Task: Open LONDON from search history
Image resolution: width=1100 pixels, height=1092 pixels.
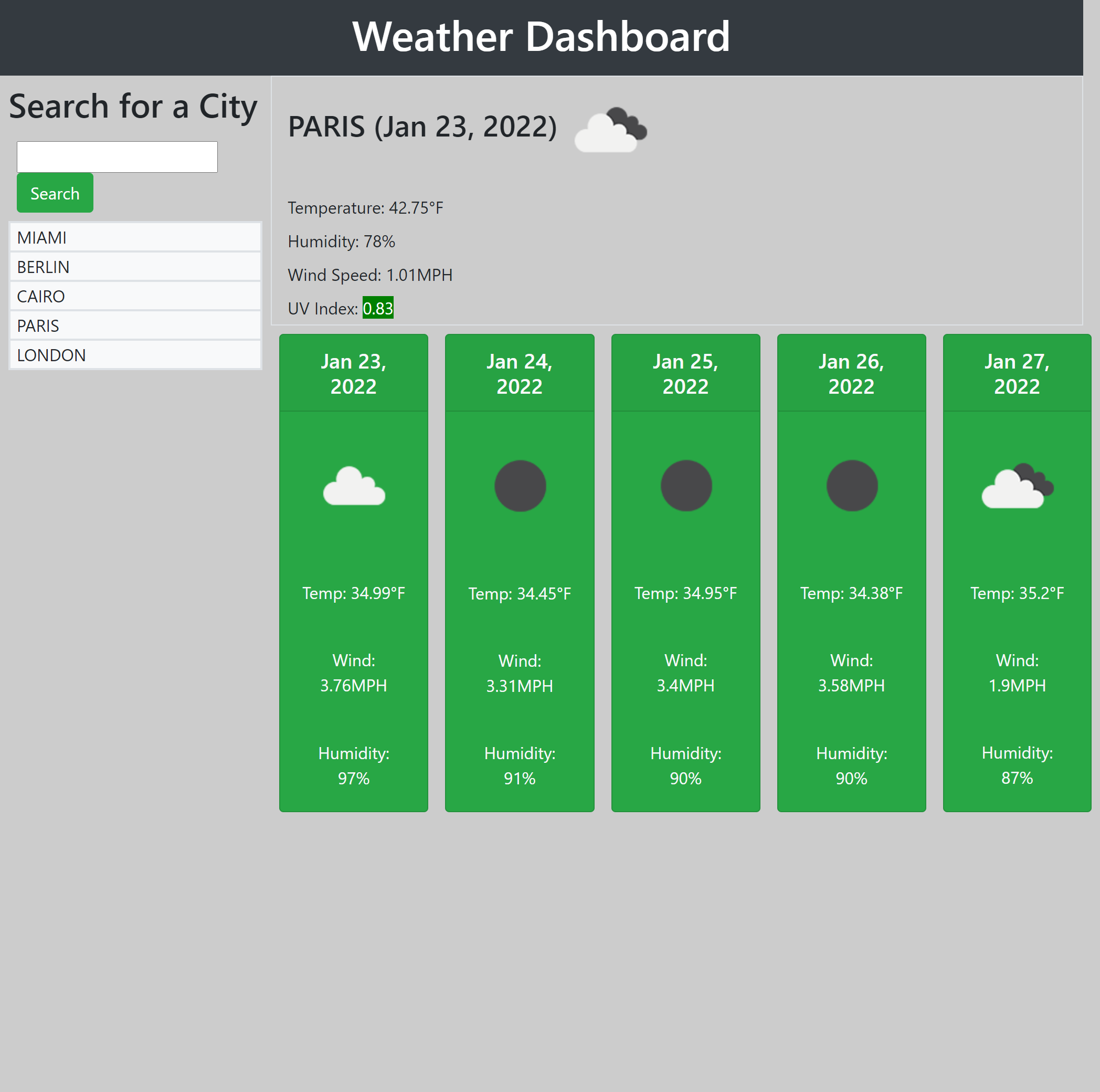Action: [x=135, y=355]
